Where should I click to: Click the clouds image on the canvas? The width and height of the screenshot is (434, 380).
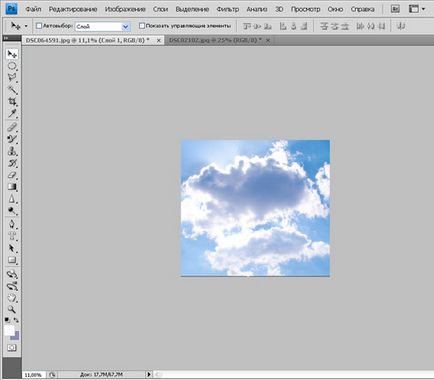pyautogui.click(x=255, y=208)
